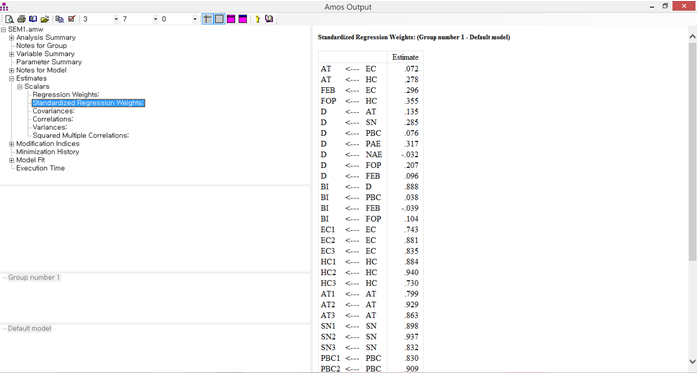This screenshot has width=699, height=373.
Task: Select Execution Time in tree
Action: pos(41,168)
